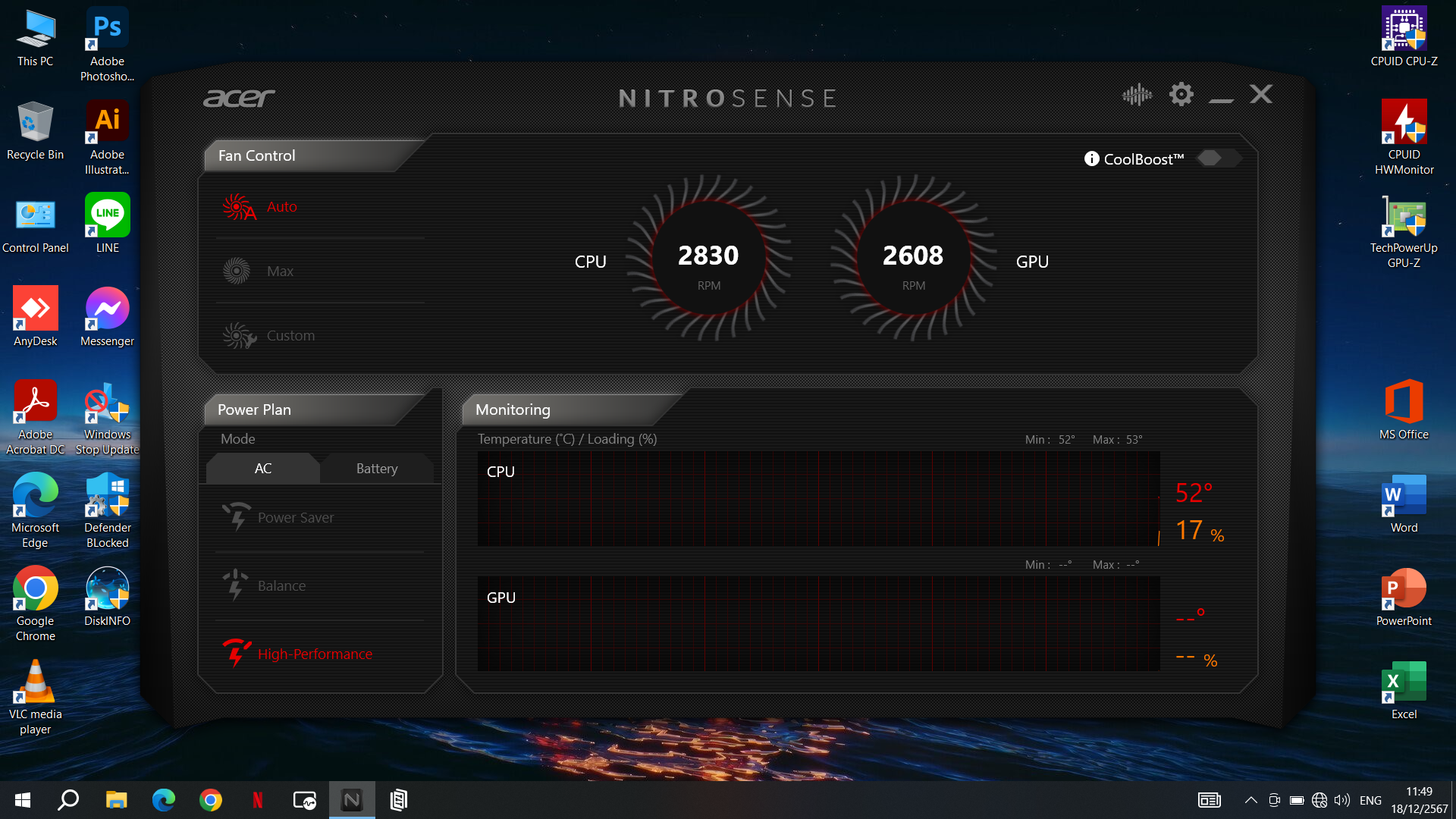Viewport: 1456px width, 819px height.
Task: Open the Windows Start menu
Action: pyautogui.click(x=22, y=800)
